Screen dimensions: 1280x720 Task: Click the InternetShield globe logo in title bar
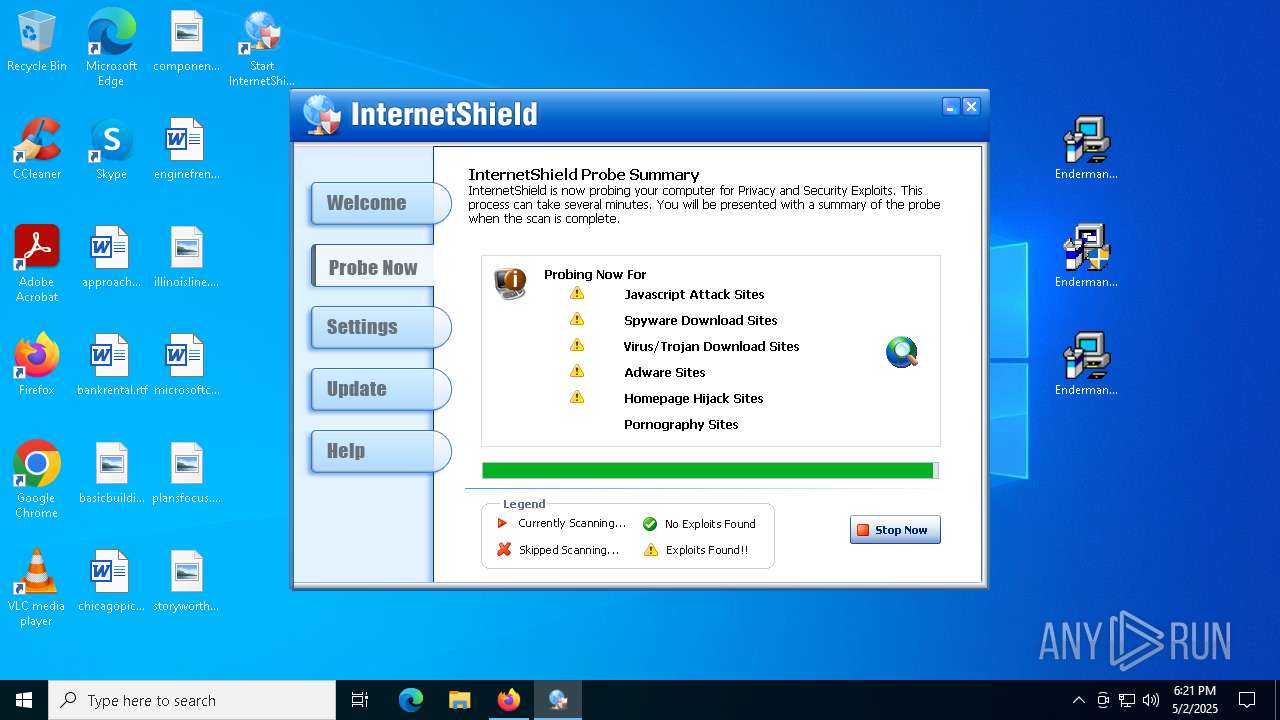pyautogui.click(x=322, y=115)
